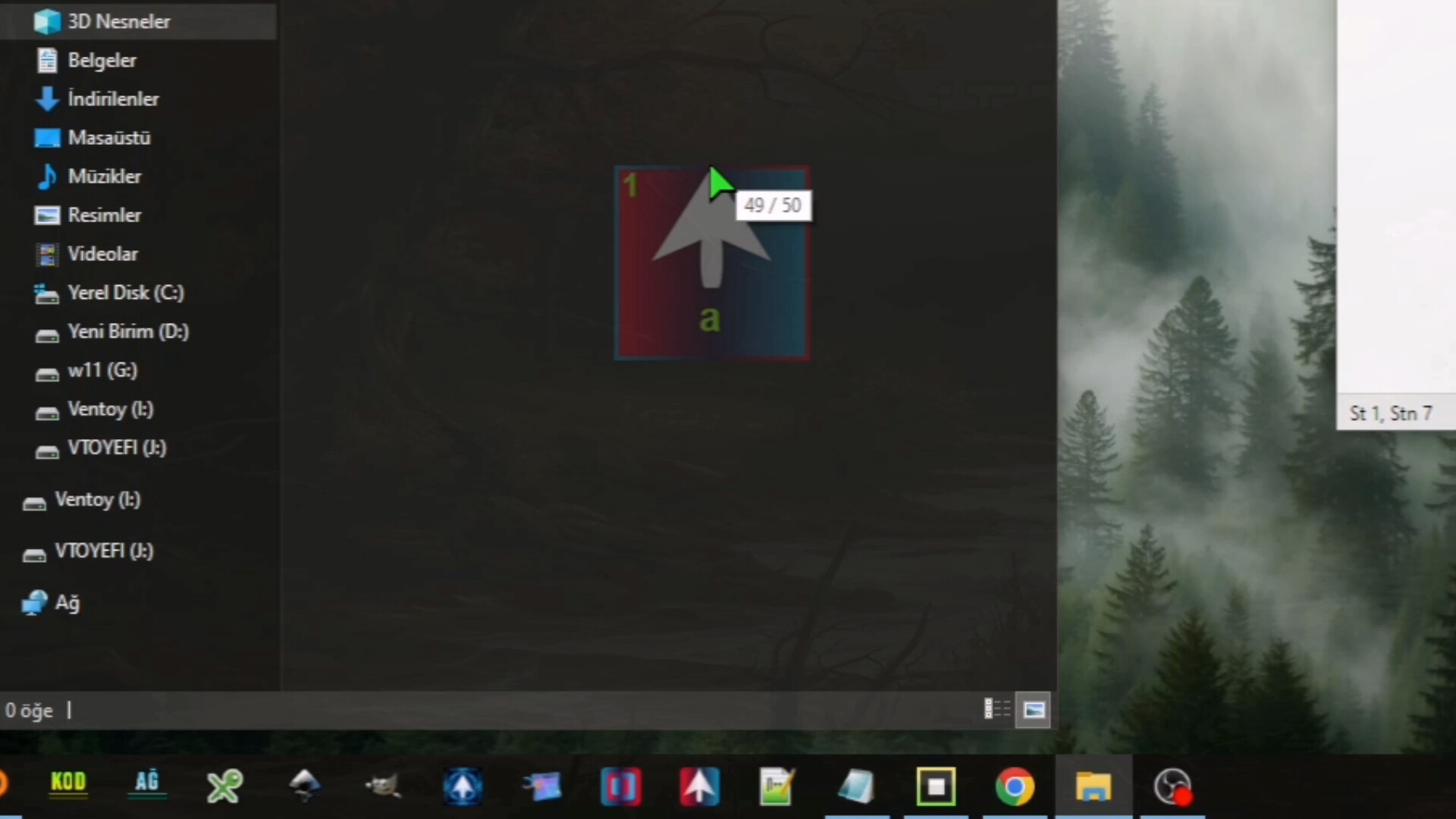Open GIMP from the taskbar
This screenshot has height=819, width=1456.
tap(384, 786)
